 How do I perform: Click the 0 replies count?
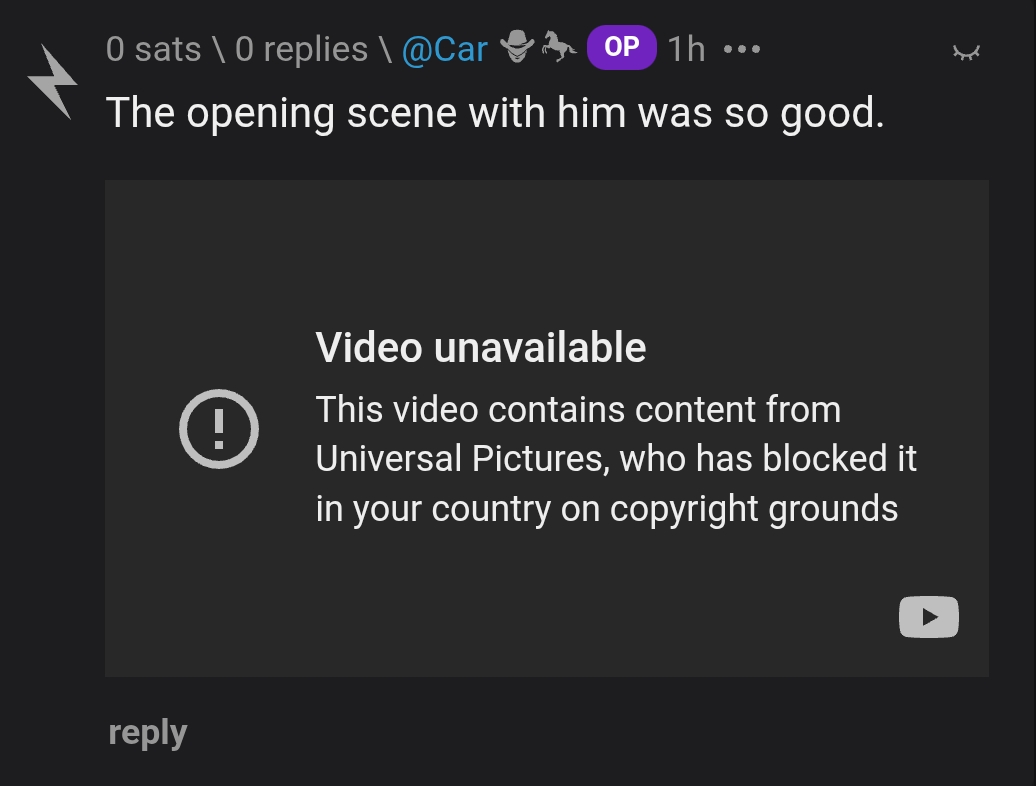(301, 49)
